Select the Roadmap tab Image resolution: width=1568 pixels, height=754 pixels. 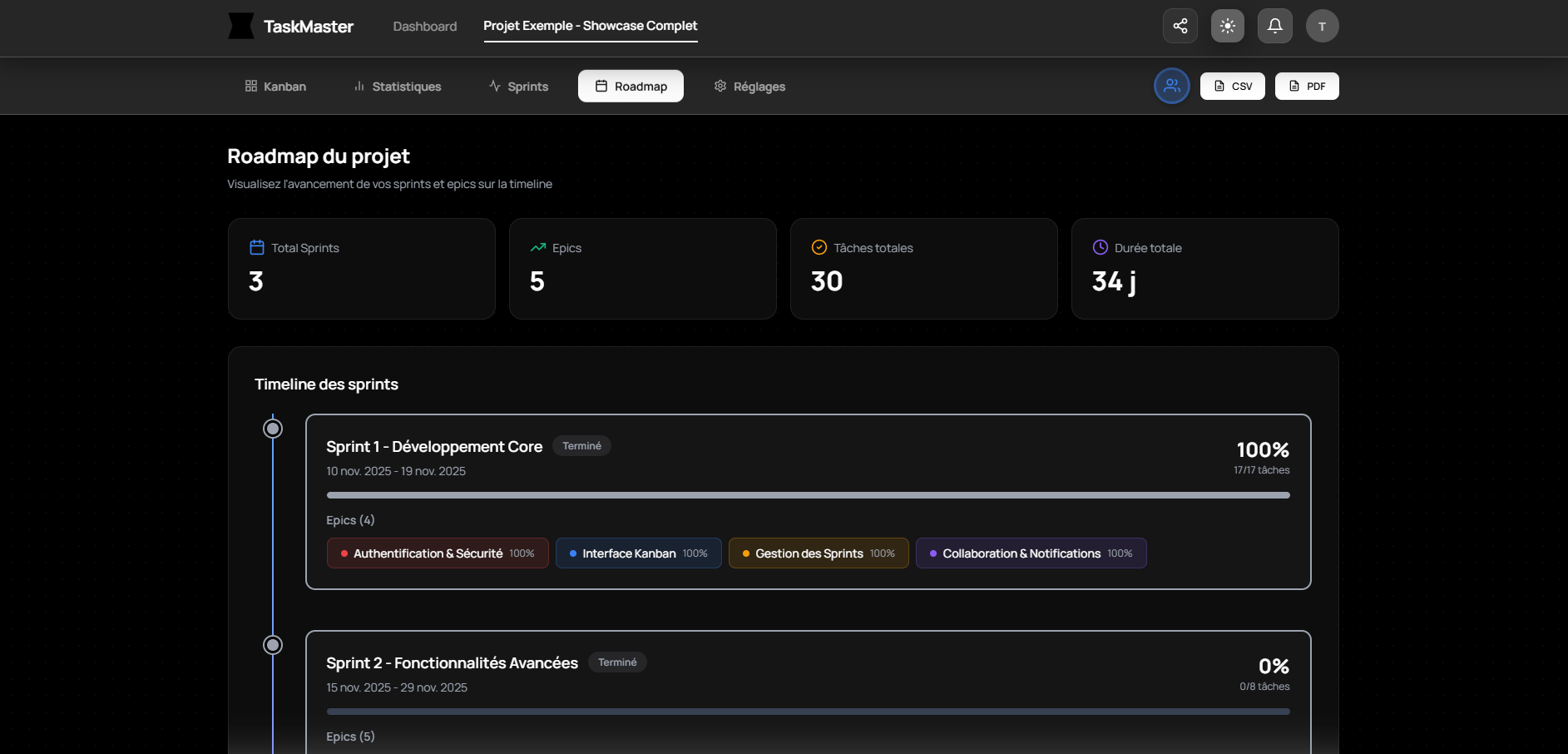click(x=631, y=86)
